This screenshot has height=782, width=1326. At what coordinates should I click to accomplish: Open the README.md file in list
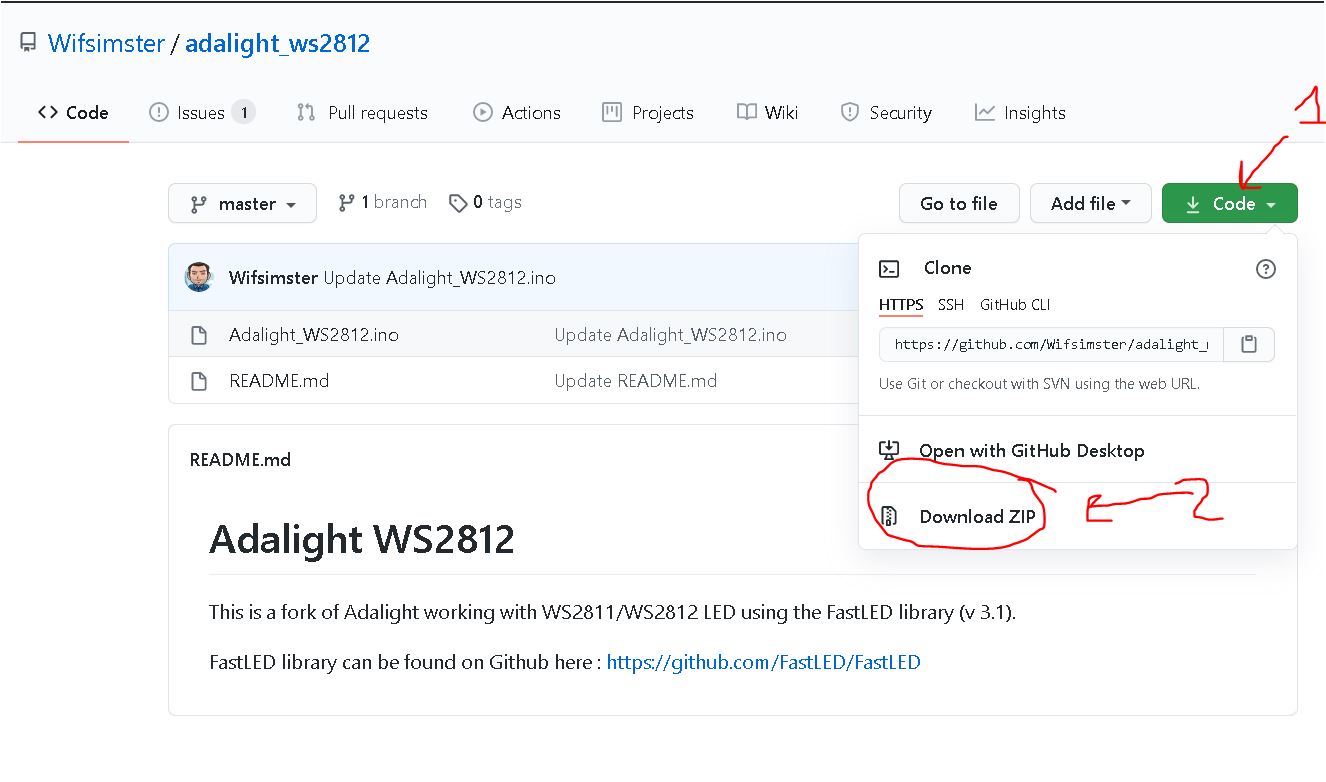[x=278, y=381]
